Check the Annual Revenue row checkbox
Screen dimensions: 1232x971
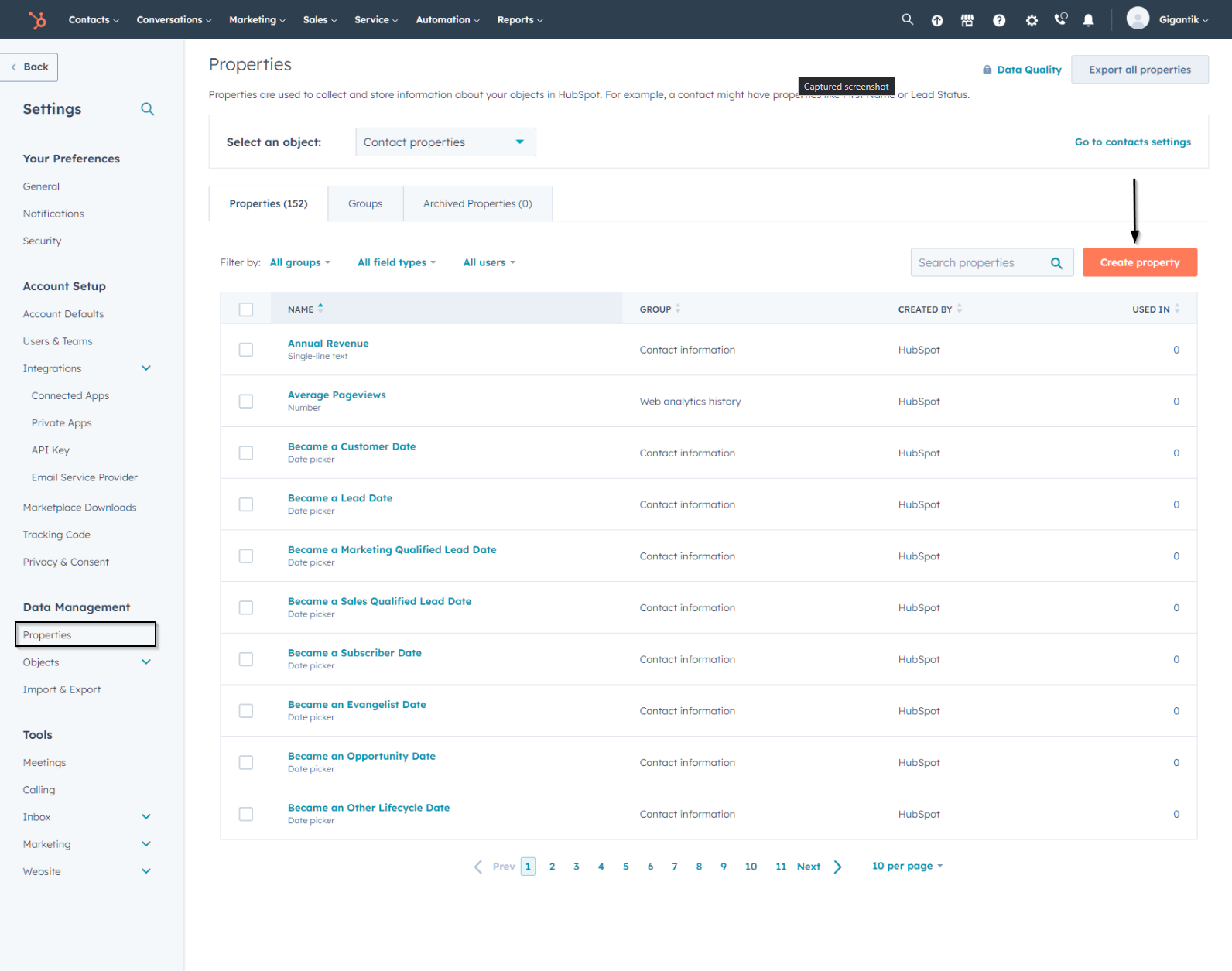click(x=246, y=350)
